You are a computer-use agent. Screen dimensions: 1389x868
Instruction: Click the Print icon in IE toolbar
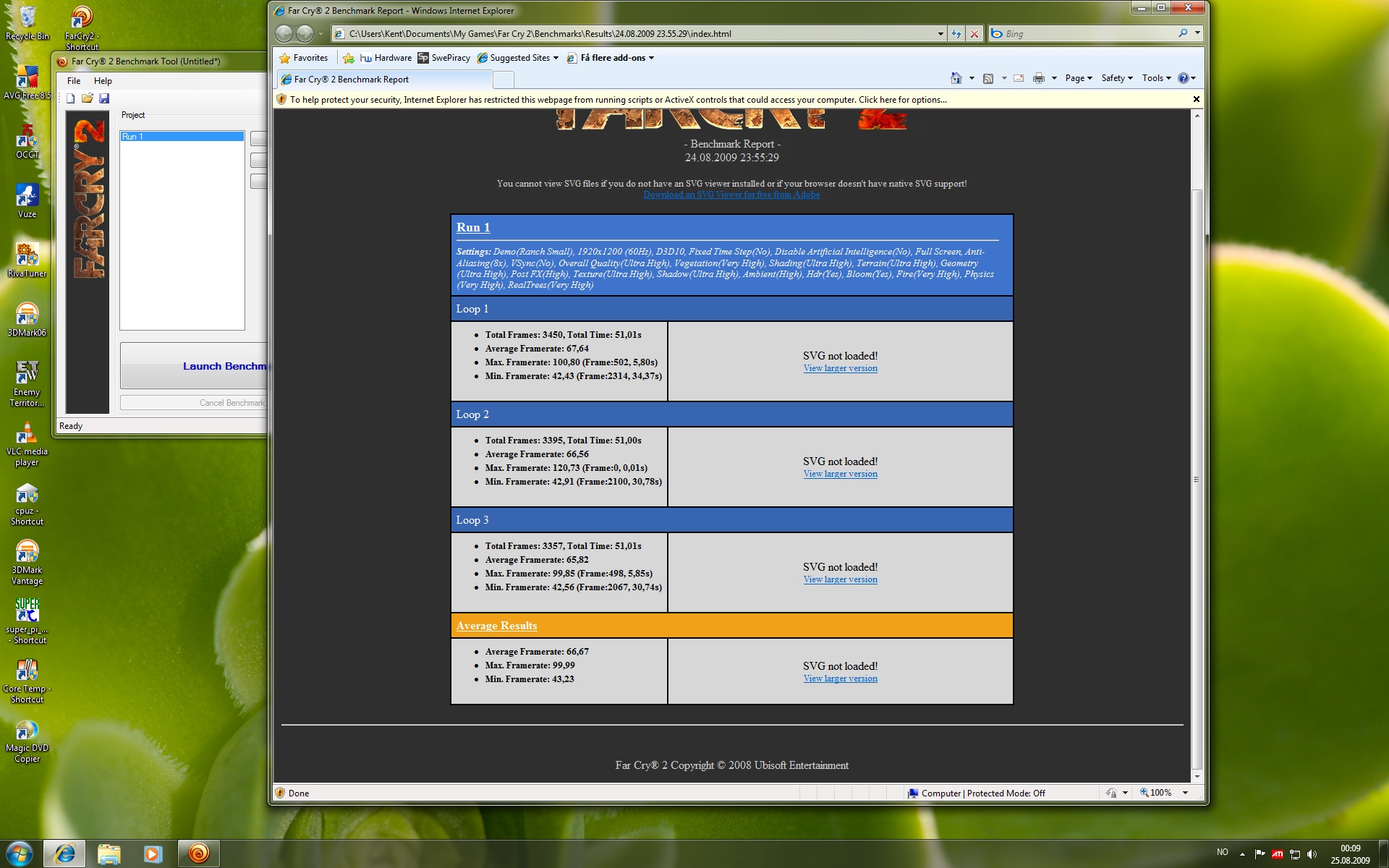tap(1039, 78)
